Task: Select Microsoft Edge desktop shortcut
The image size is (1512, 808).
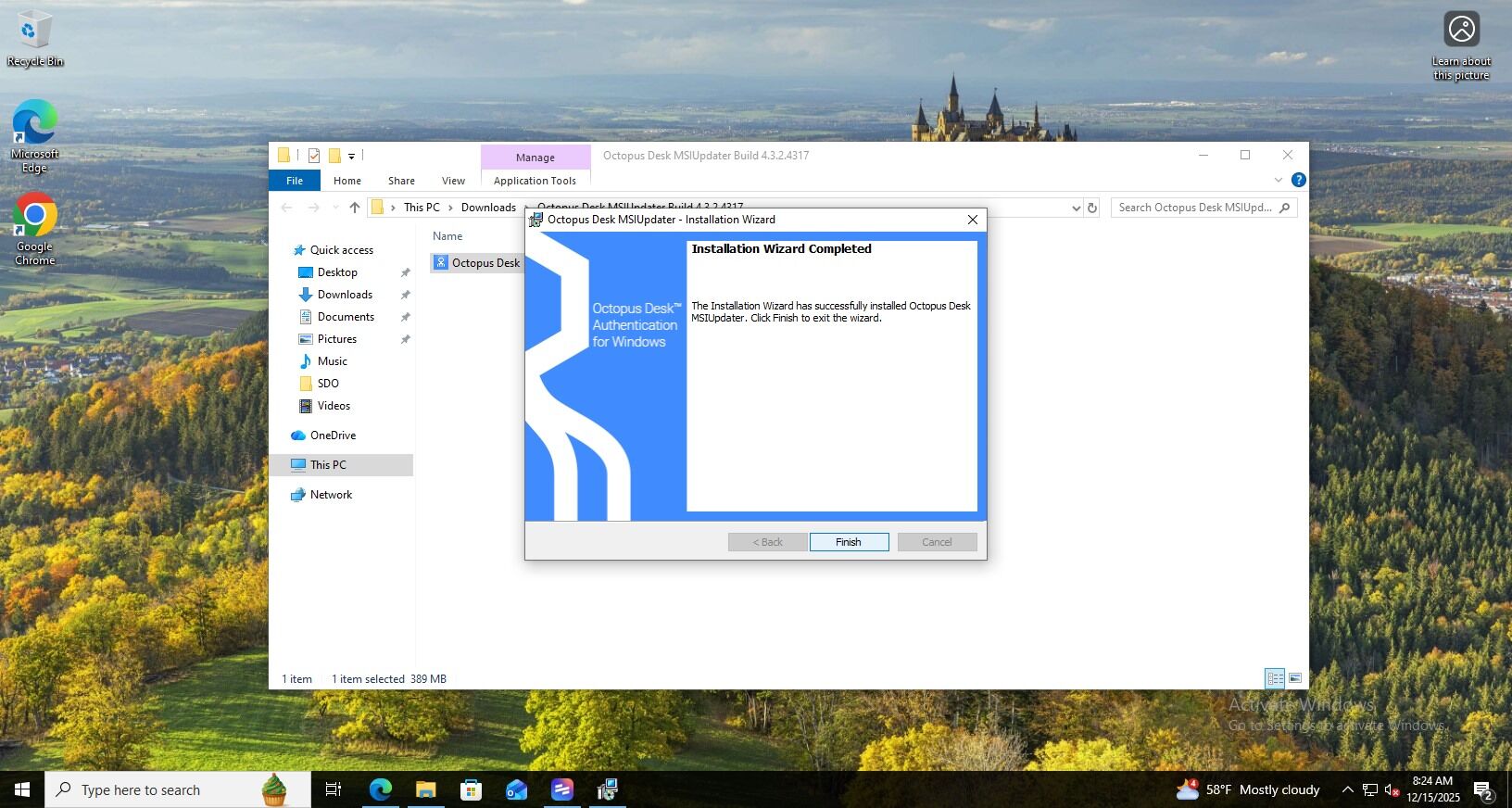Action: [x=35, y=136]
